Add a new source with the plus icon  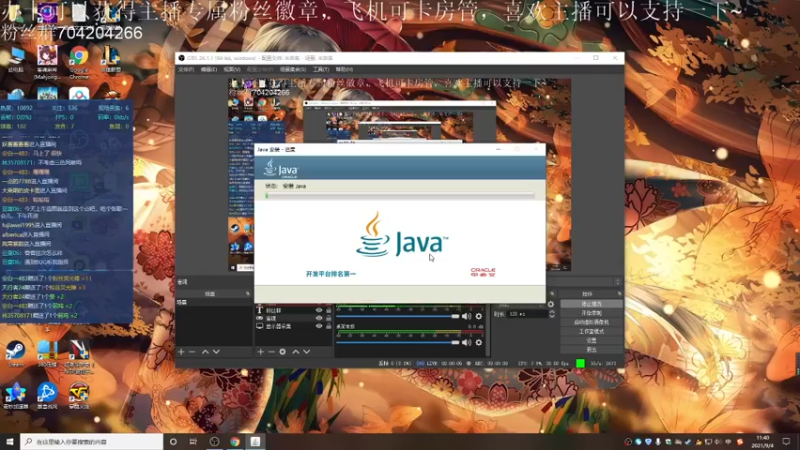[x=261, y=352]
